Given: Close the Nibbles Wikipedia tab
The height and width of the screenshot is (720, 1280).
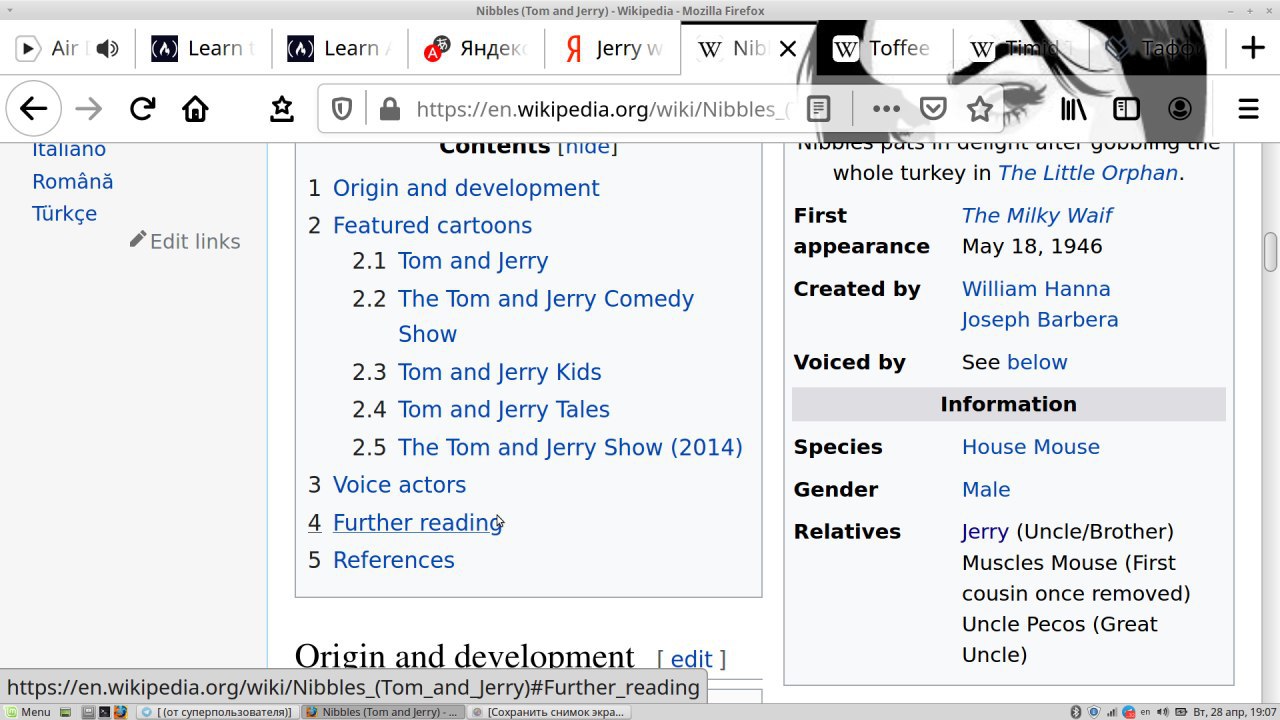Looking at the screenshot, I should 788,48.
